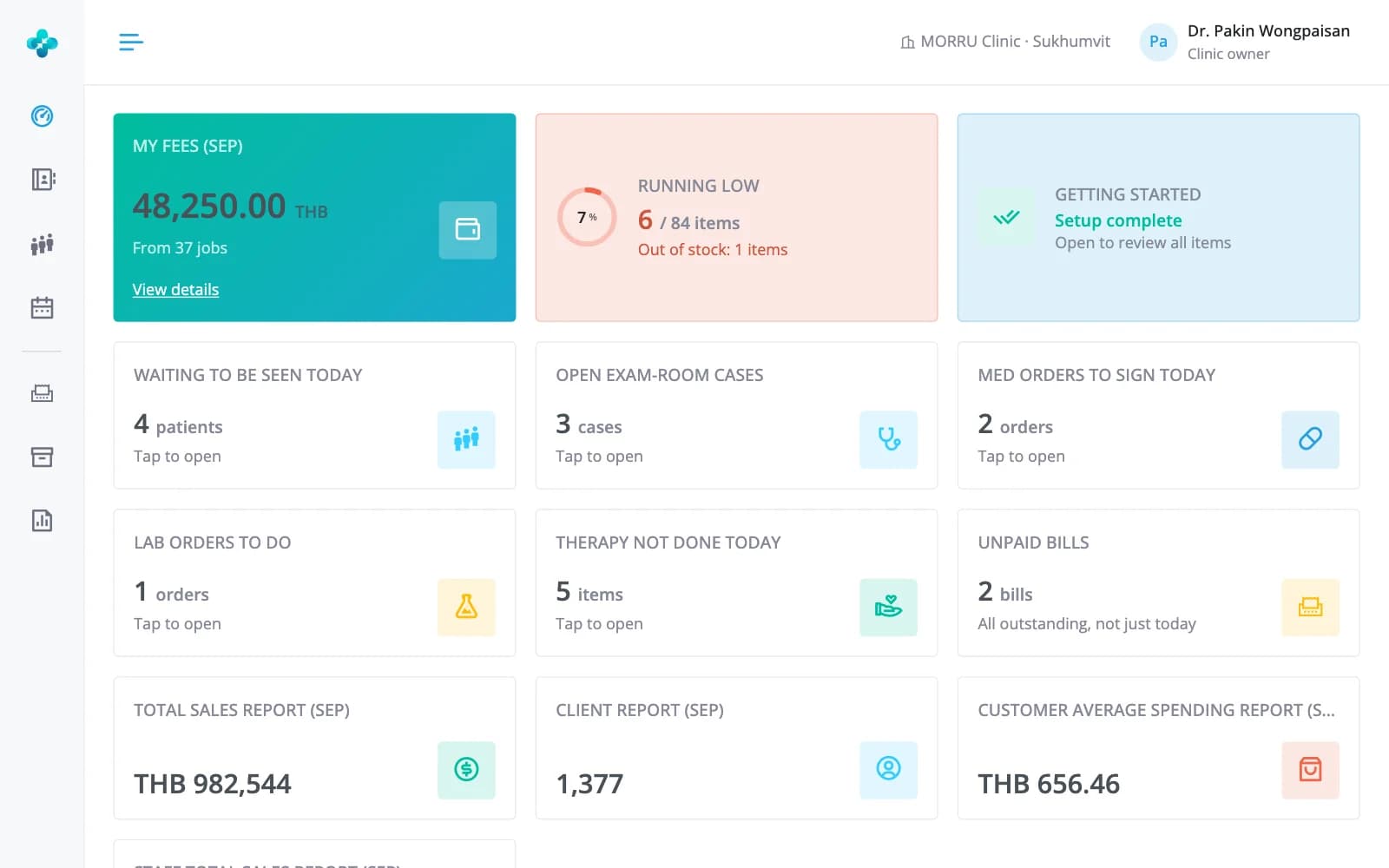The width and height of the screenshot is (1389, 868).
Task: Open the reports chart sidebar icon
Action: pos(42,521)
